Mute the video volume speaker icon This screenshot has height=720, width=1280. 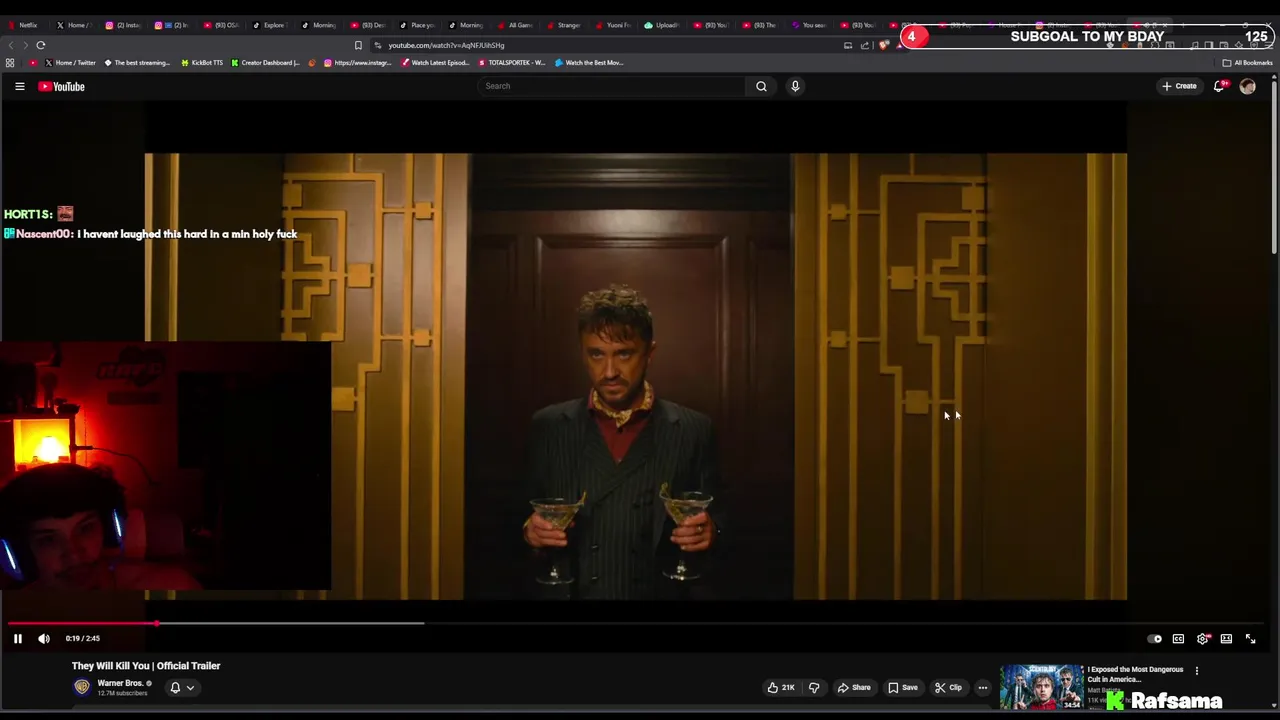point(44,638)
